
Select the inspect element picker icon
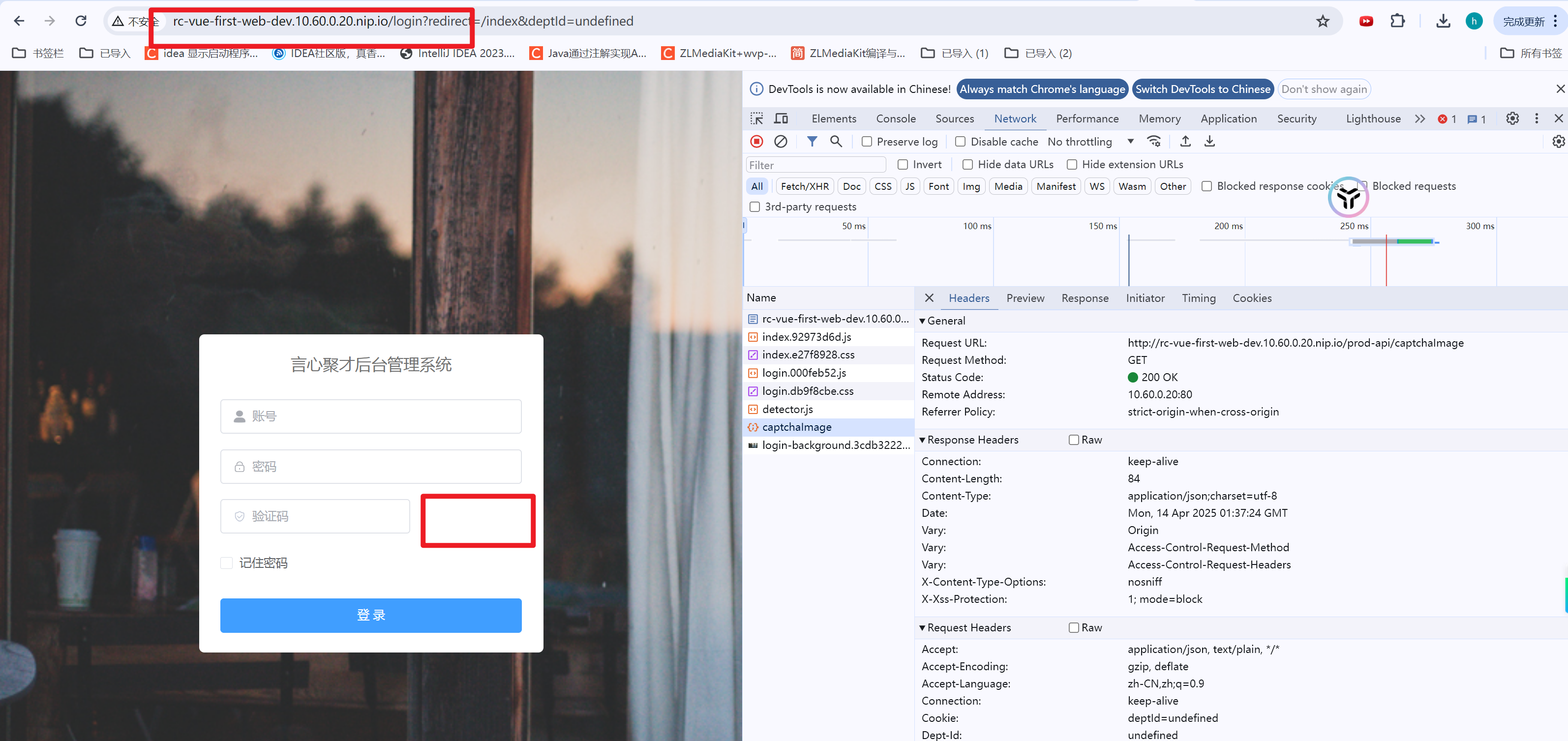[756, 119]
